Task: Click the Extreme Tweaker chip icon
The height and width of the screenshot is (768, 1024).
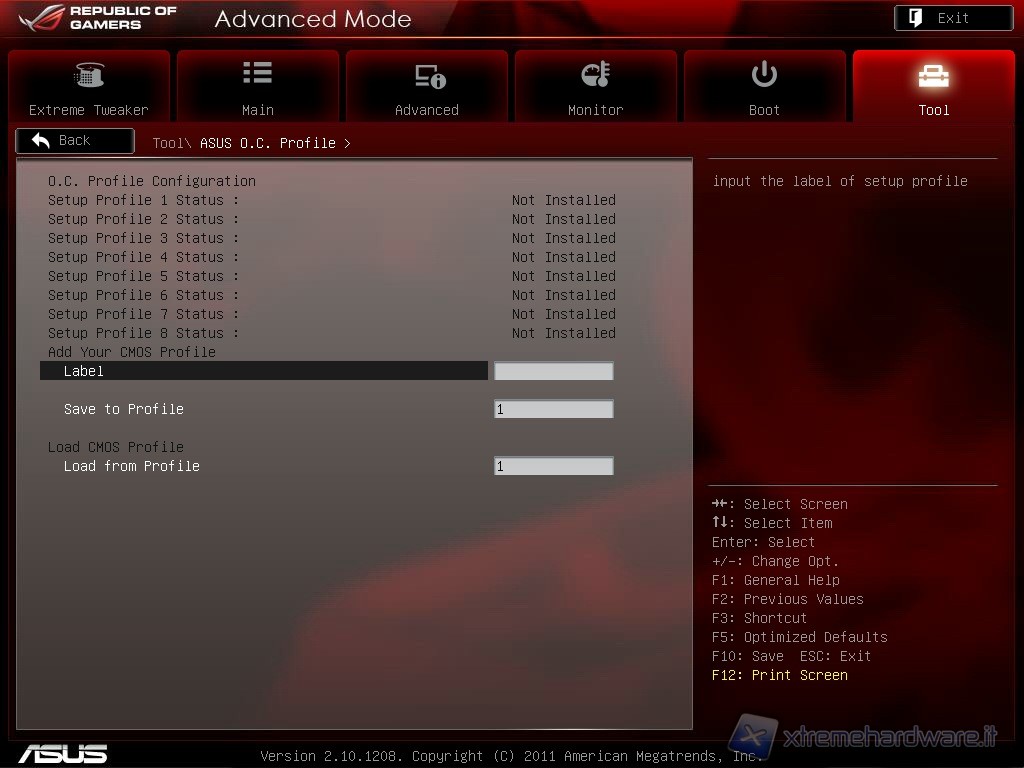Action: point(89,75)
